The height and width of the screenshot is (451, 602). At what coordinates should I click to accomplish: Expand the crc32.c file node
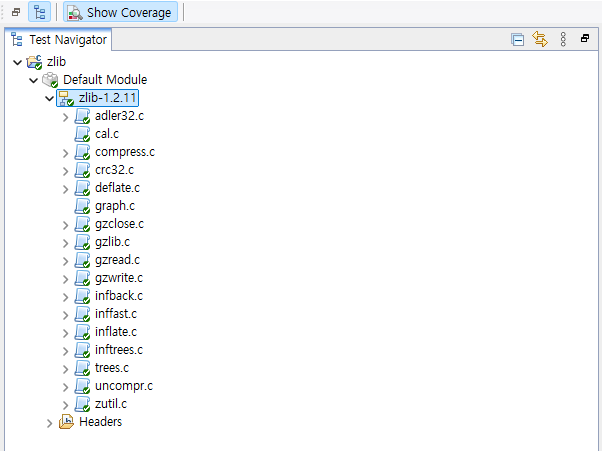click(66, 171)
